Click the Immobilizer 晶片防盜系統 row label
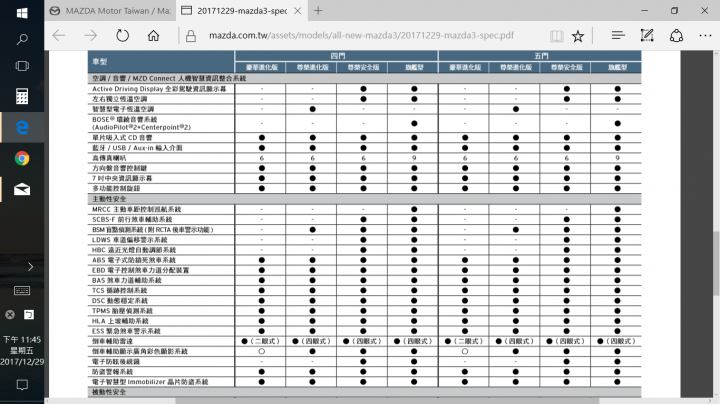 tap(150, 382)
